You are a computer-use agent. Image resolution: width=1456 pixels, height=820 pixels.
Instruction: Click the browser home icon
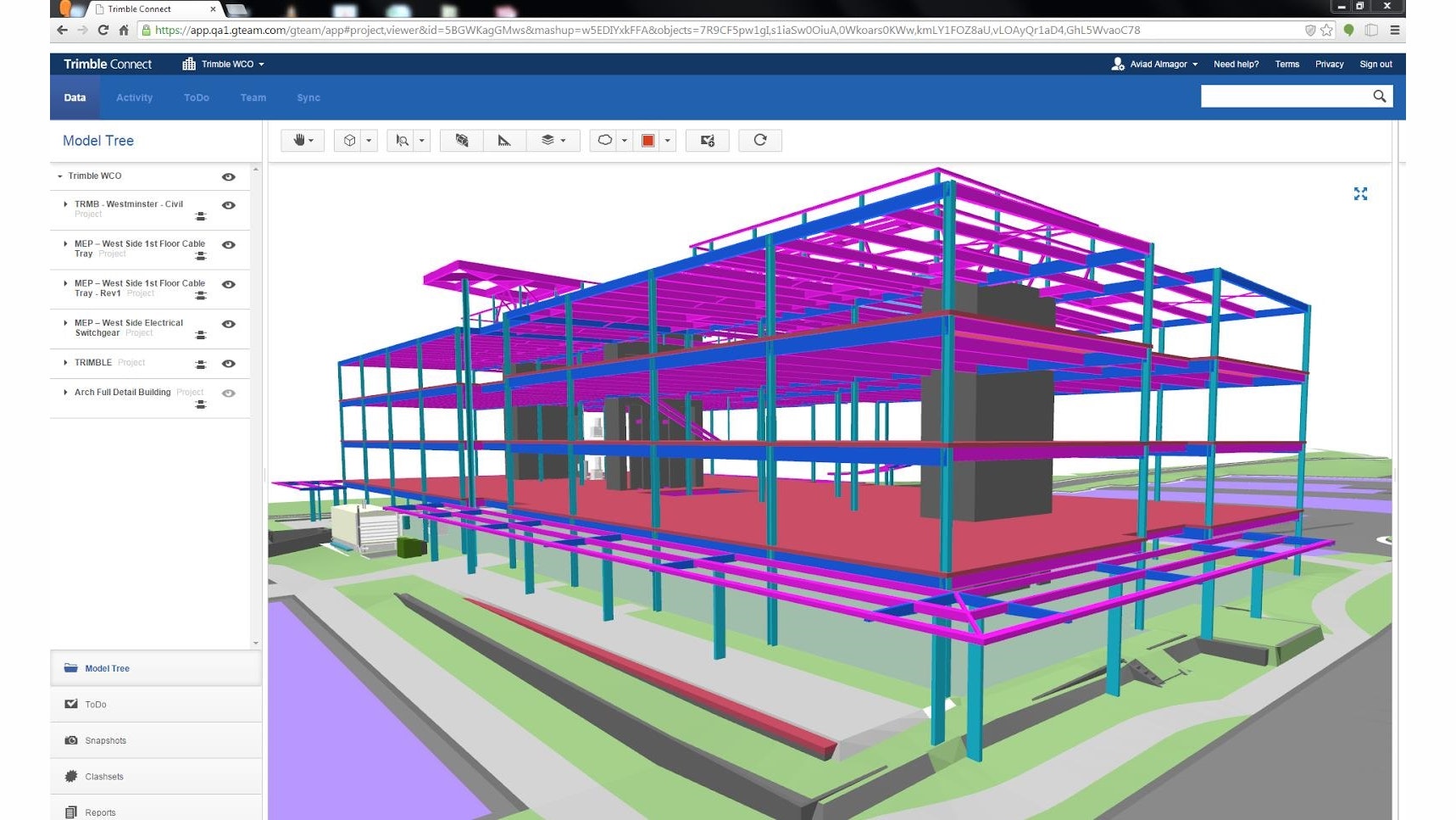(124, 30)
